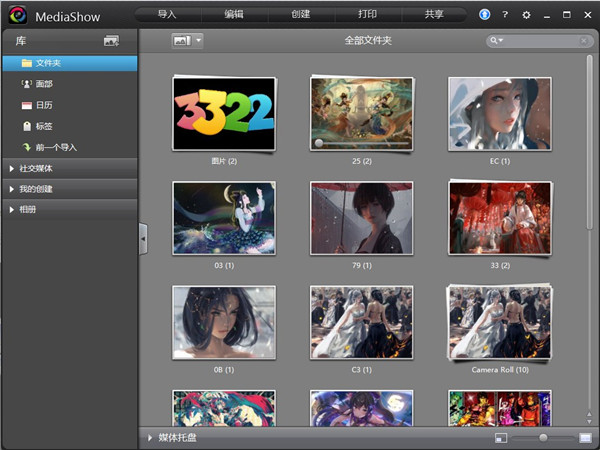This screenshot has height=450, width=600.
Task: Click the update arrow icon in title bar
Action: coord(485,14)
